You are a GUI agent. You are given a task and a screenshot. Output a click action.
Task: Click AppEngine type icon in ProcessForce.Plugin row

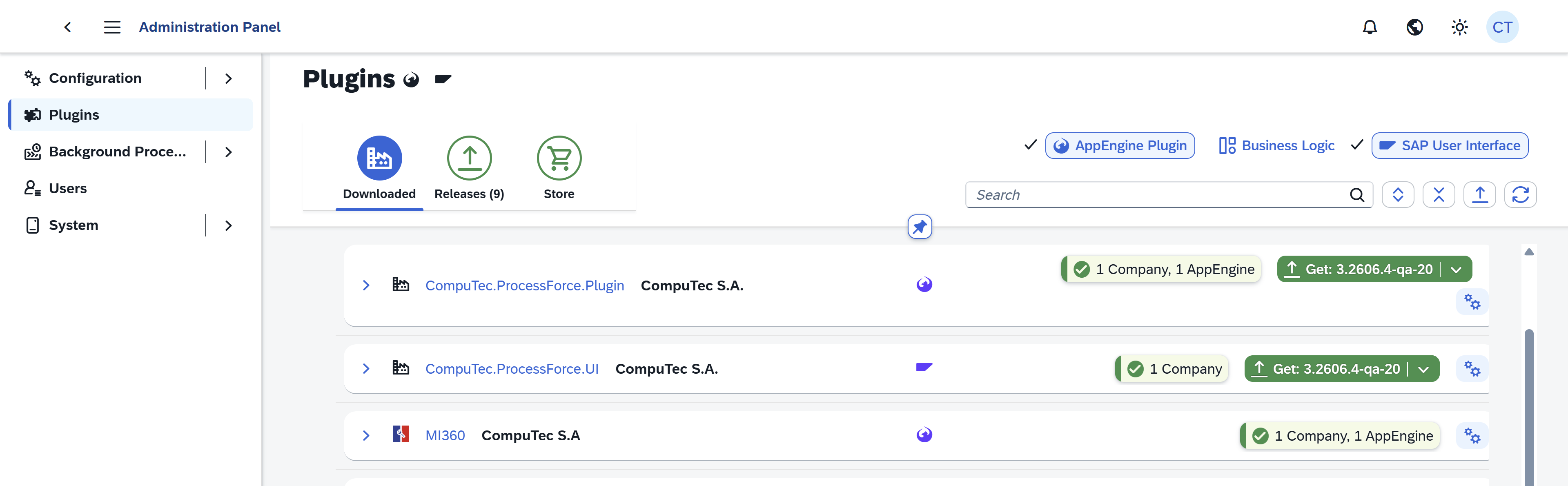coord(924,284)
